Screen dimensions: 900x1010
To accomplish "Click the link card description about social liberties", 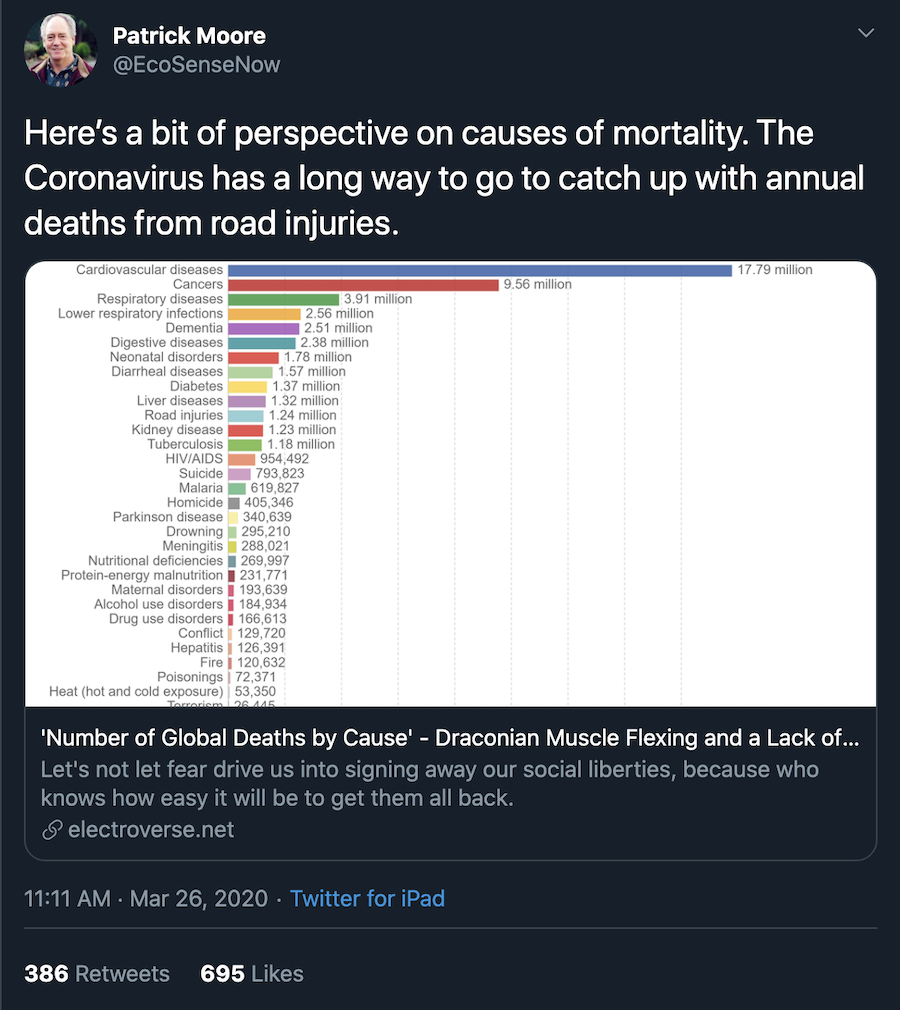I will click(430, 783).
